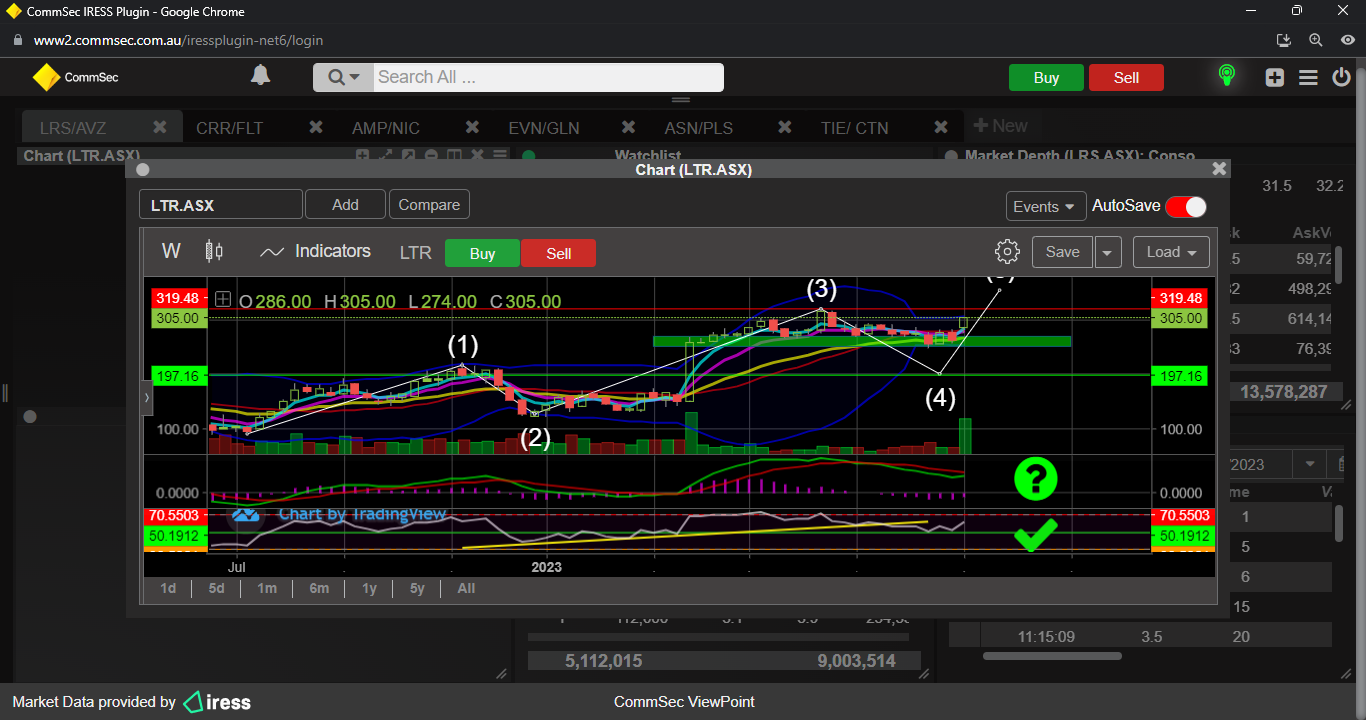This screenshot has width=1366, height=720.
Task: Click the LTR.ASX symbol input field
Action: pyautogui.click(x=220, y=205)
